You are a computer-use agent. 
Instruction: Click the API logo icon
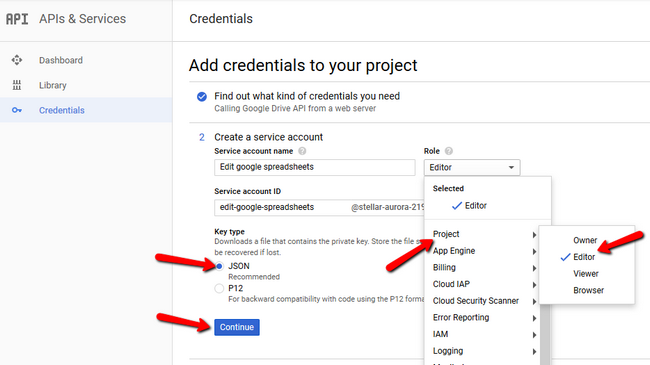tap(17, 19)
